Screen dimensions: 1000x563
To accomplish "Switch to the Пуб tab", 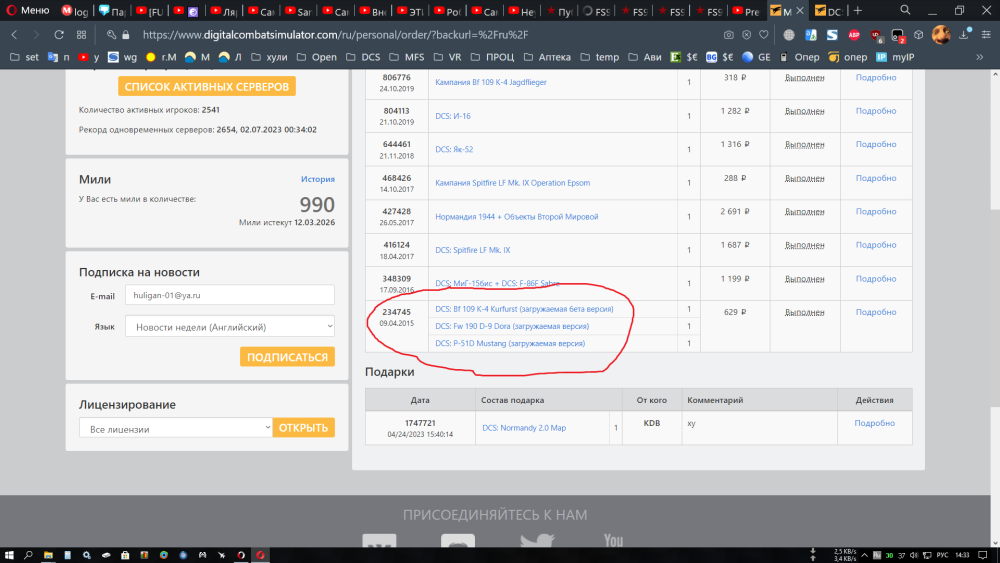I will [x=559, y=11].
